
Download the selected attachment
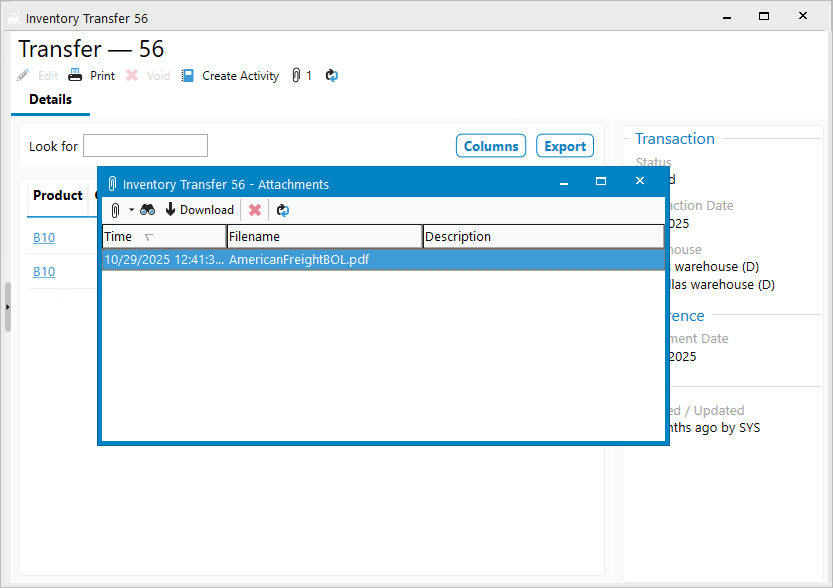click(x=199, y=210)
